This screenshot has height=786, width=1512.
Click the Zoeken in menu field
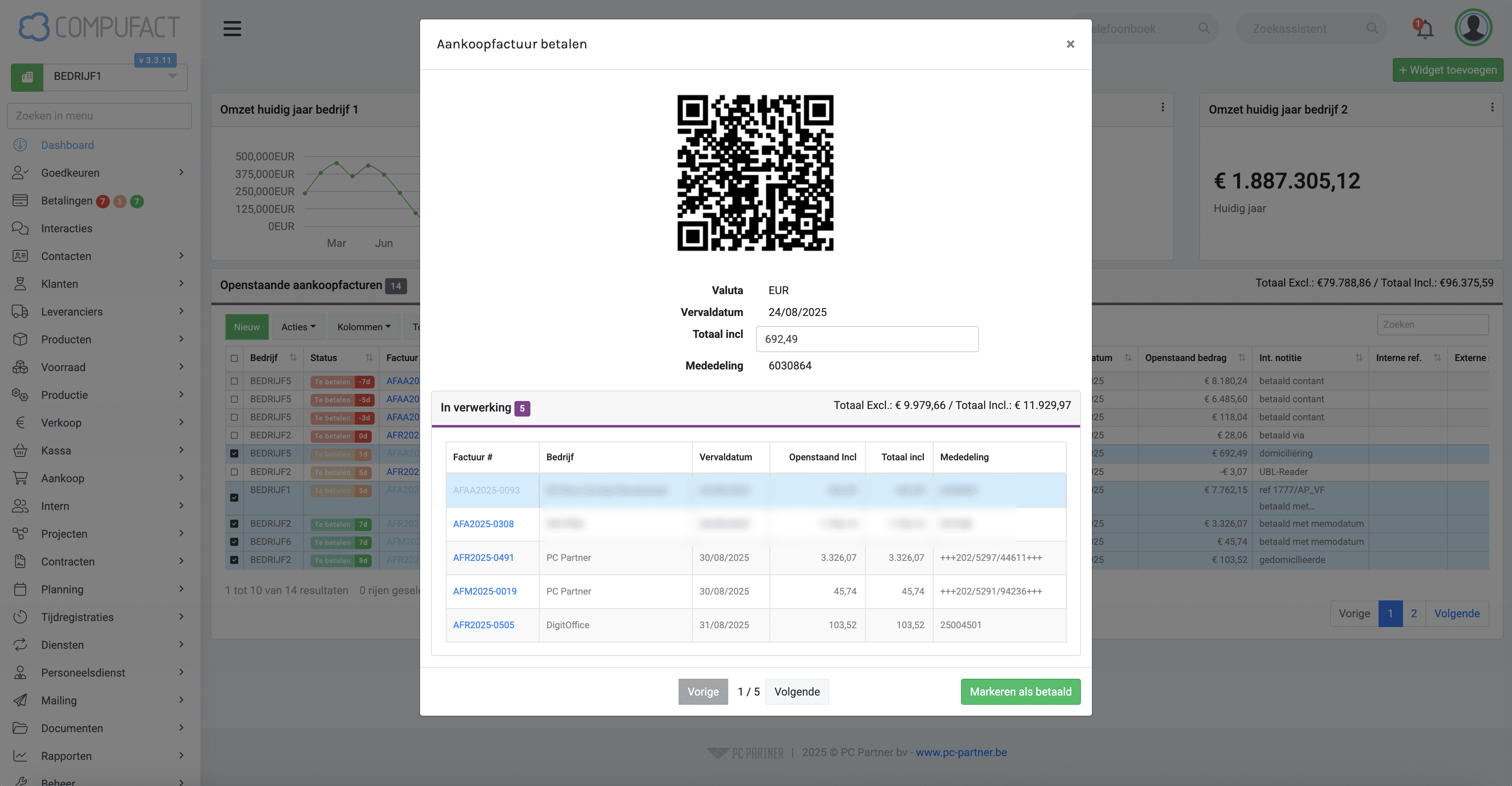pyautogui.click(x=99, y=116)
